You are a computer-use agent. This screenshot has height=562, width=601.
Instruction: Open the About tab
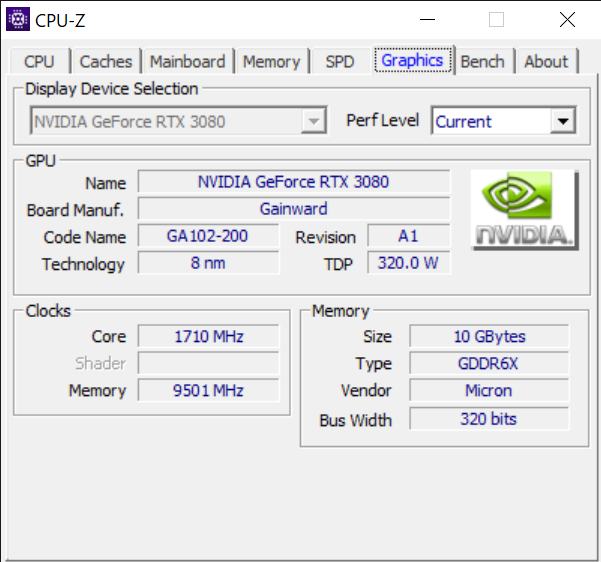coord(546,61)
